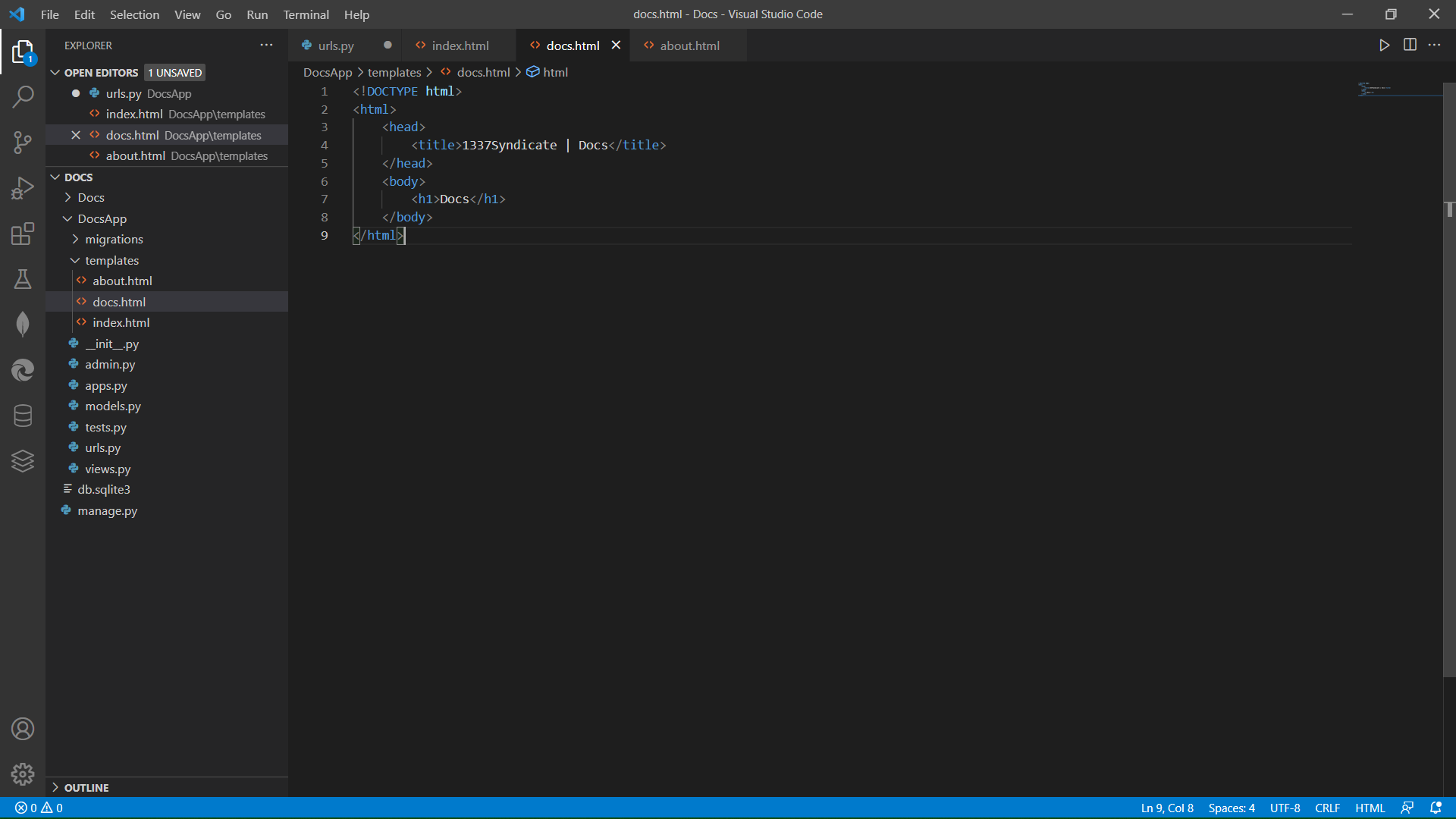This screenshot has width=1456, height=819.
Task: Click the Spaces: 4 indentation setting
Action: point(1231,808)
